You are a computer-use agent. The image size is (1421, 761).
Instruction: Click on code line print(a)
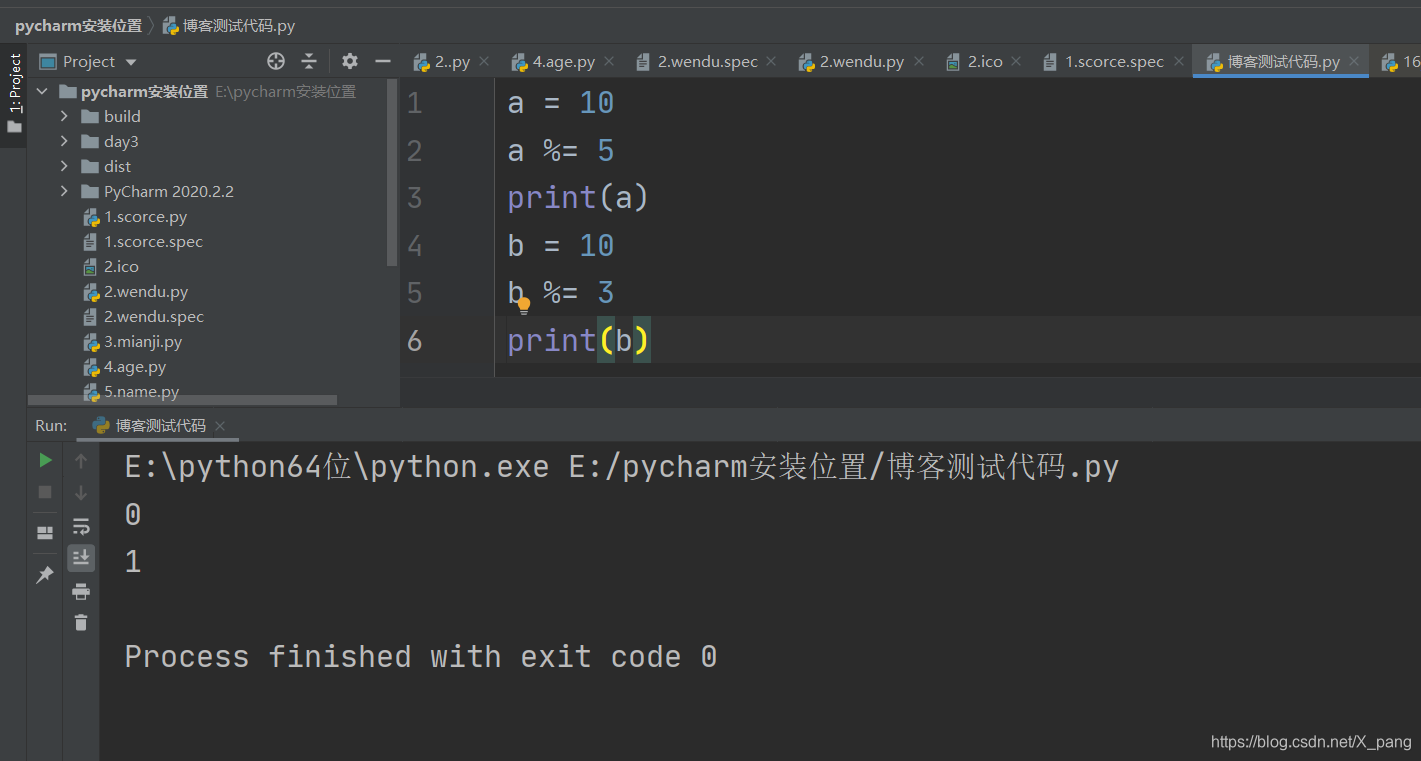pos(578,198)
